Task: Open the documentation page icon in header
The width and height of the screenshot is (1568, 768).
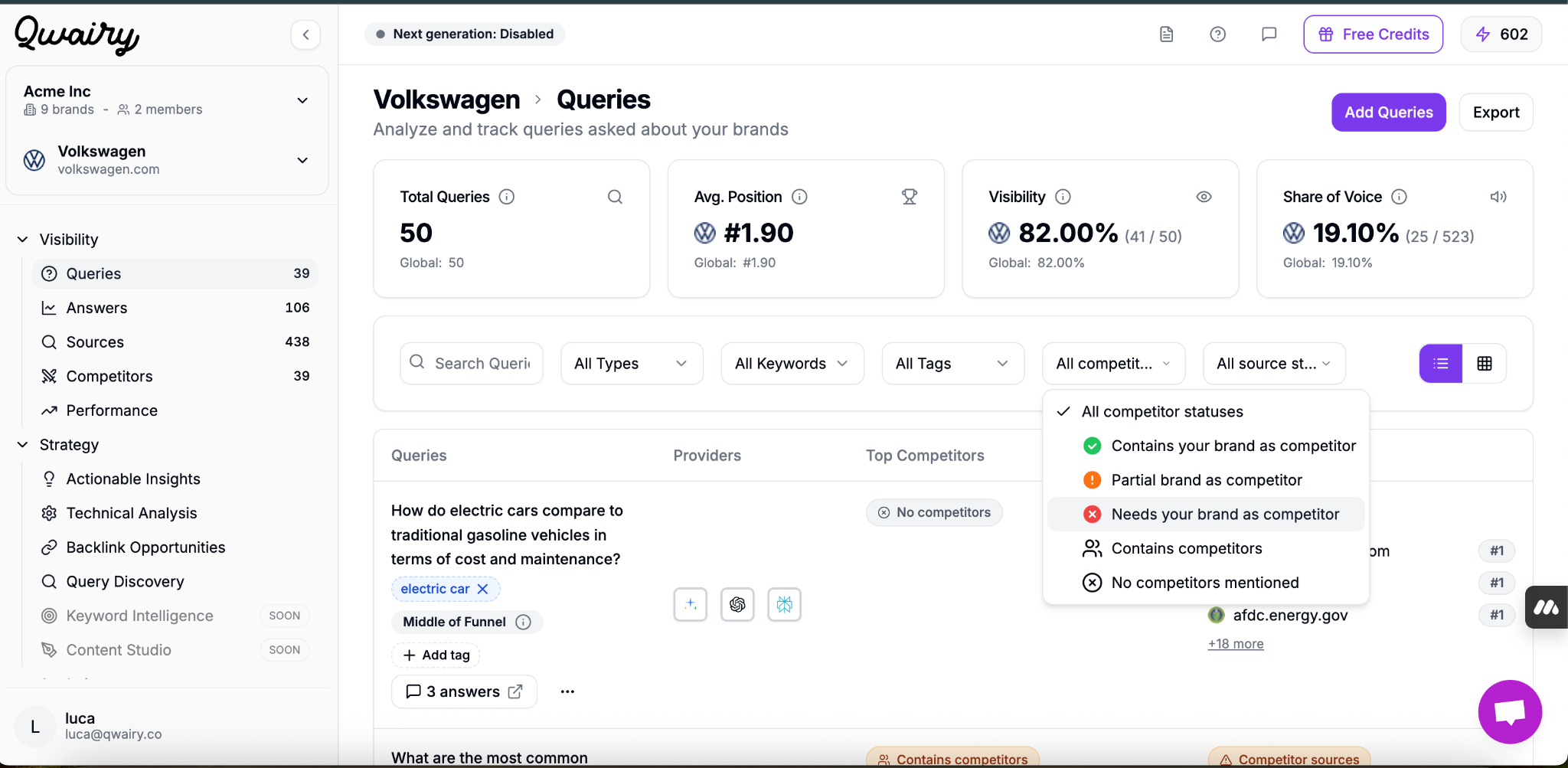Action: [1166, 34]
